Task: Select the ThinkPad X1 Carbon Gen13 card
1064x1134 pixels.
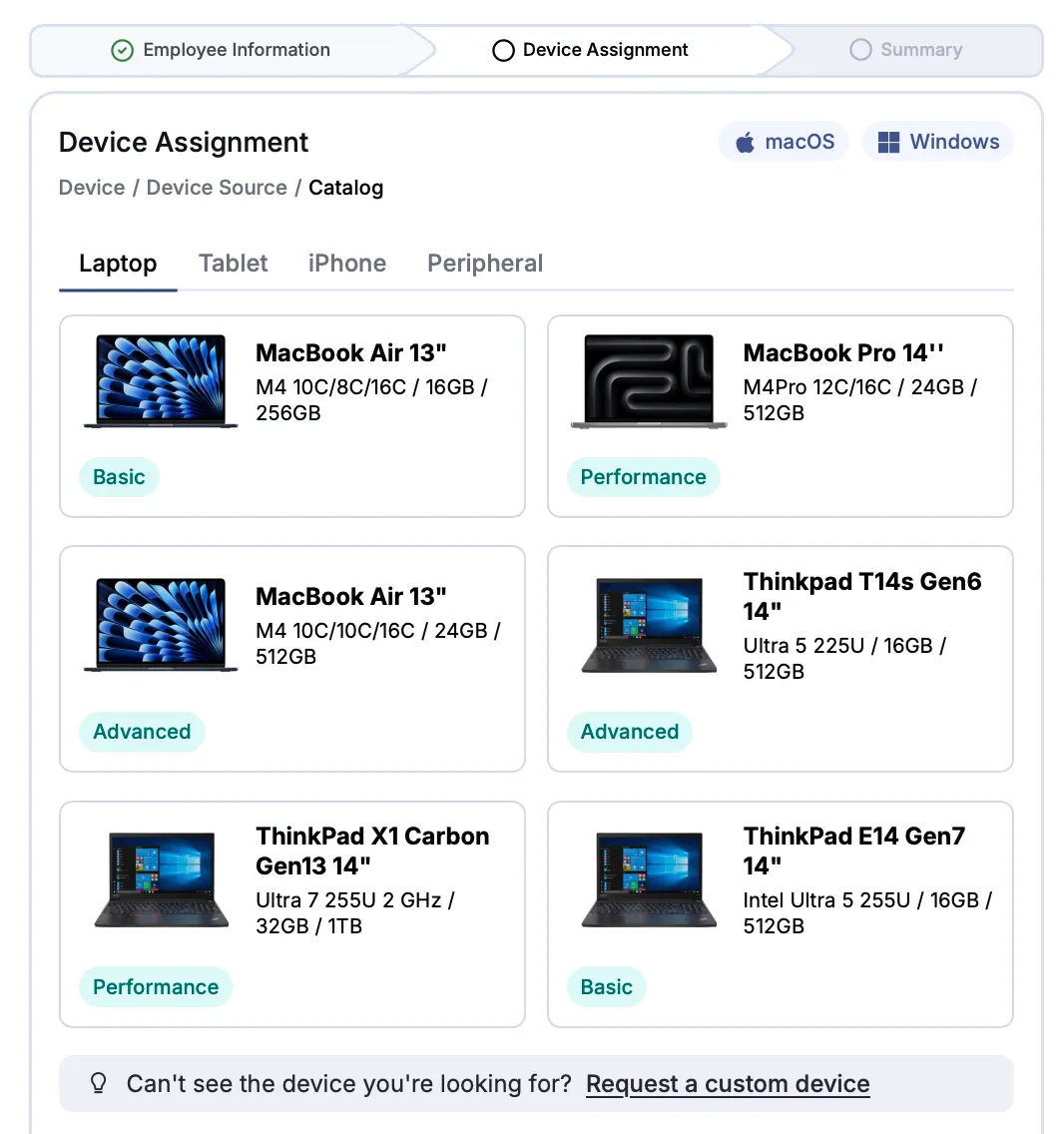Action: pyautogui.click(x=291, y=914)
